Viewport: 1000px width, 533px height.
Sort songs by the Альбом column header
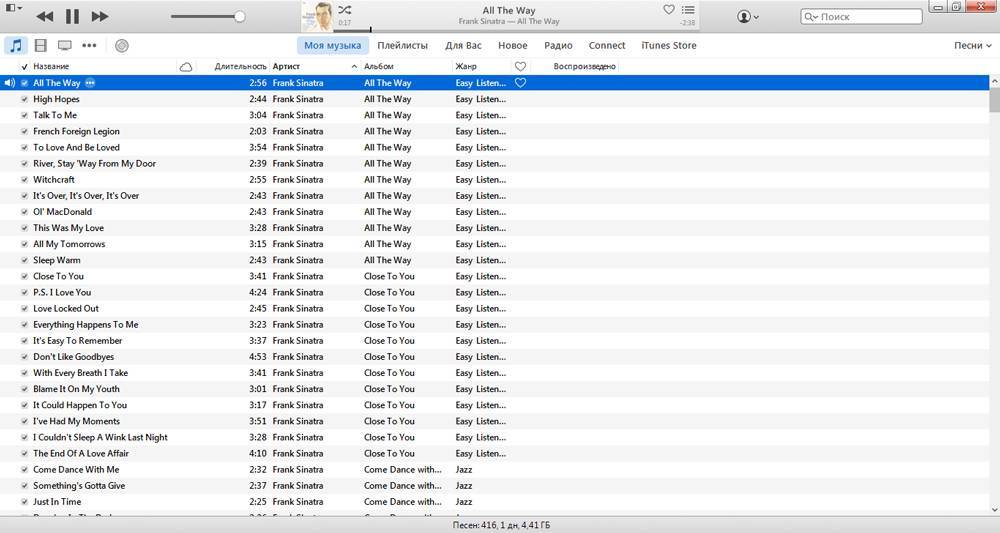pyautogui.click(x=379, y=66)
